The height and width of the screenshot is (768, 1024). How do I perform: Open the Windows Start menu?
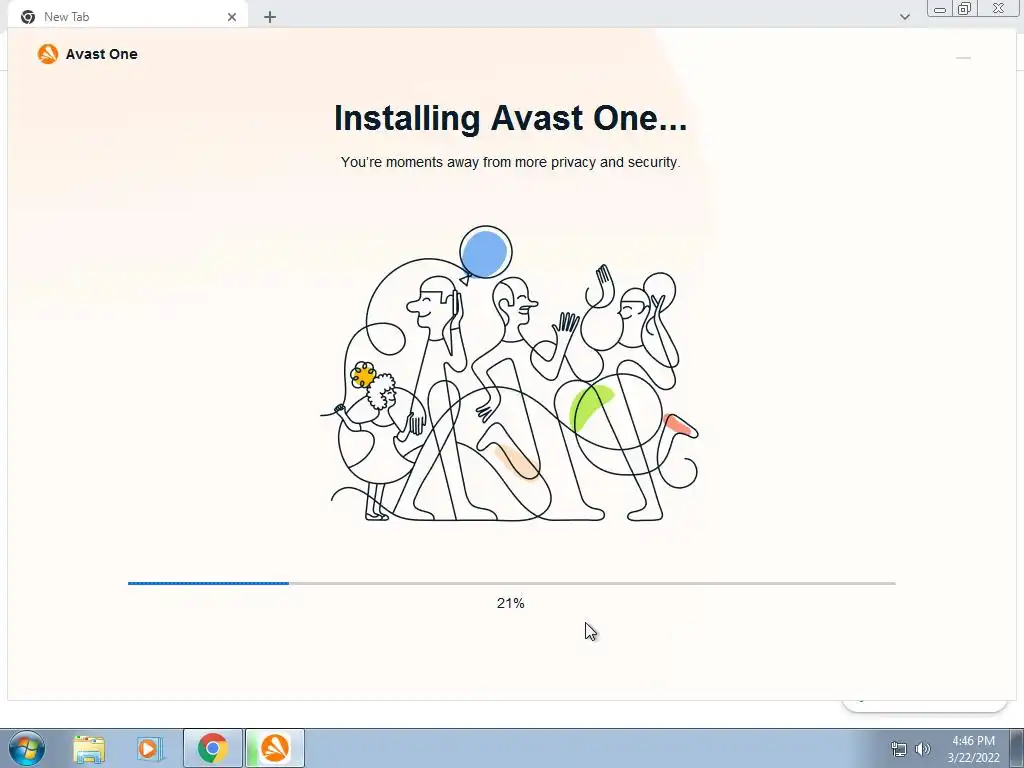pyautogui.click(x=27, y=748)
